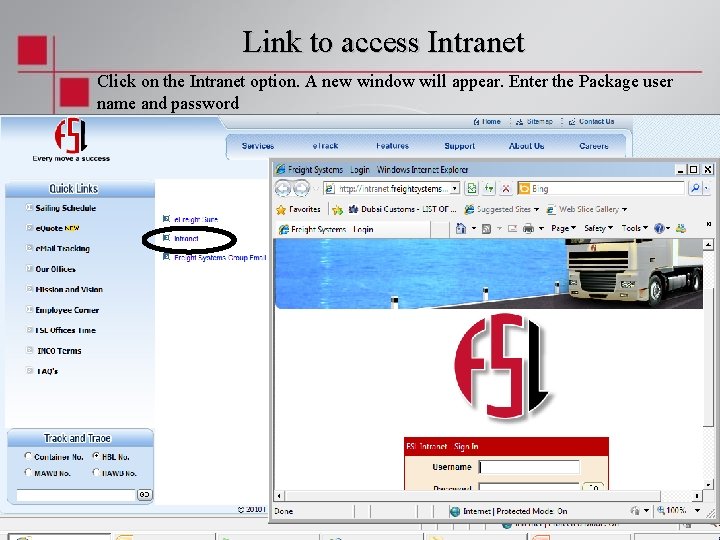720x540 pixels.
Task: Expand the Web Slice Gallery dropdown
Action: [x=624, y=209]
